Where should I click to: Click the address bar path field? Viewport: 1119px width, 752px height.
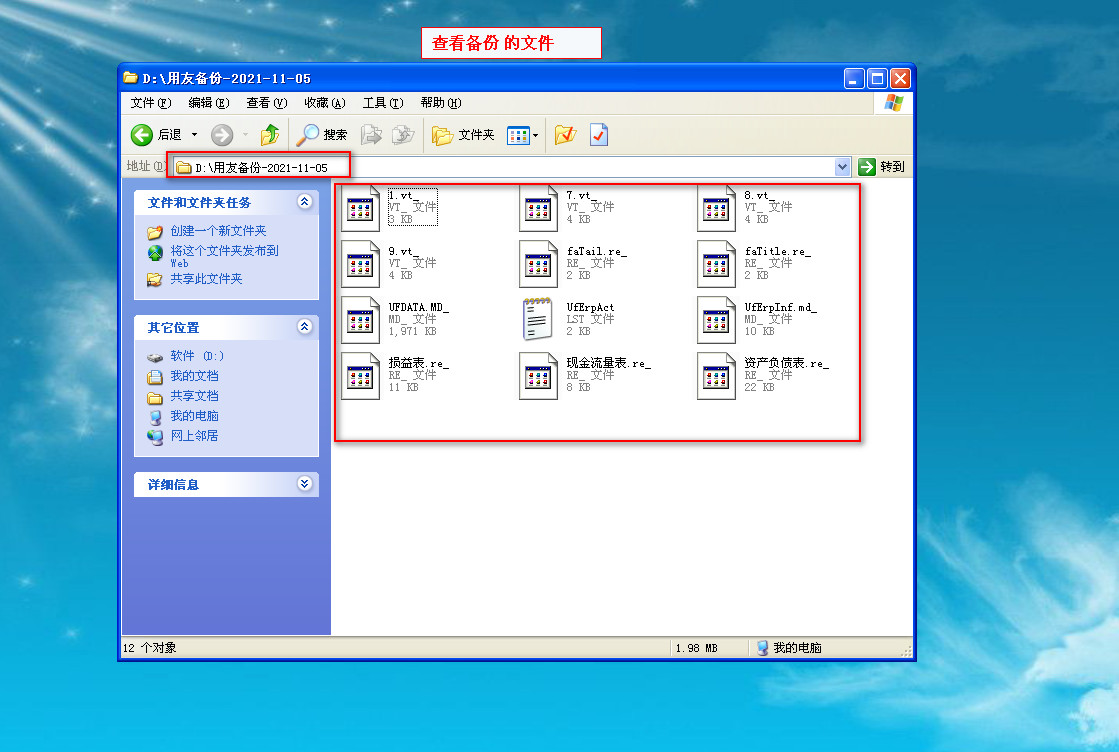pos(500,167)
